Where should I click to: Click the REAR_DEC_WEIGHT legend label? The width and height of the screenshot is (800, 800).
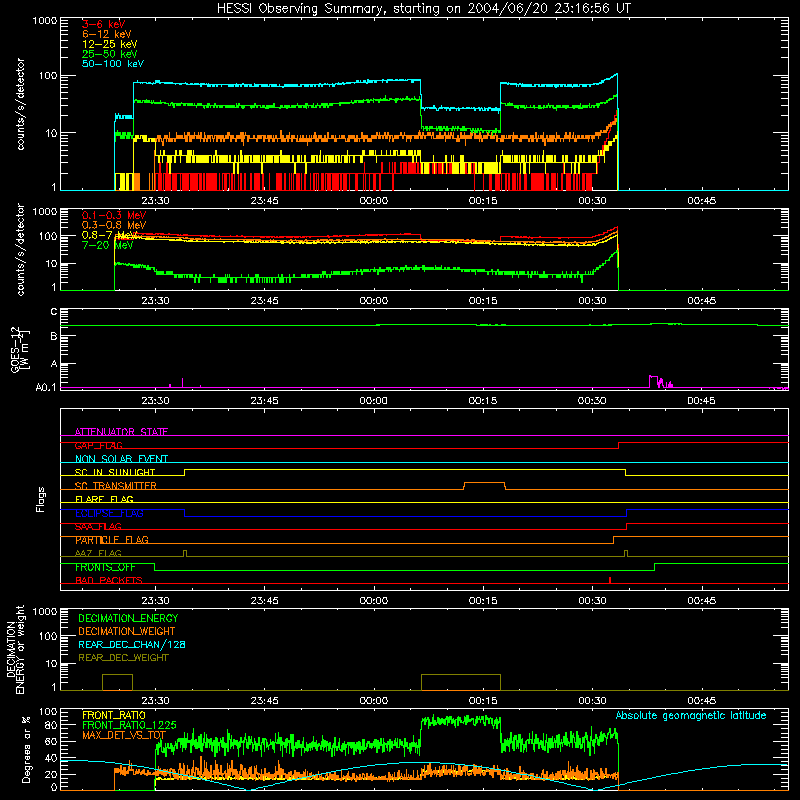click(123, 658)
